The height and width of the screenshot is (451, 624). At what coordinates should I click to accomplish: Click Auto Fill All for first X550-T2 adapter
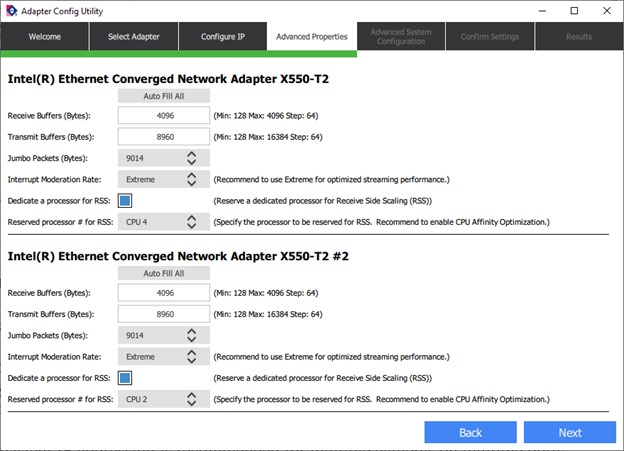coord(164,96)
